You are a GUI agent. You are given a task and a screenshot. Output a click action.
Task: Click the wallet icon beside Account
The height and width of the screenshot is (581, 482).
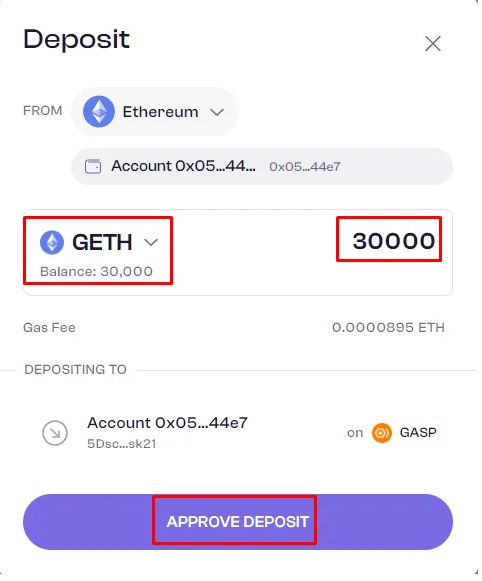[93, 166]
